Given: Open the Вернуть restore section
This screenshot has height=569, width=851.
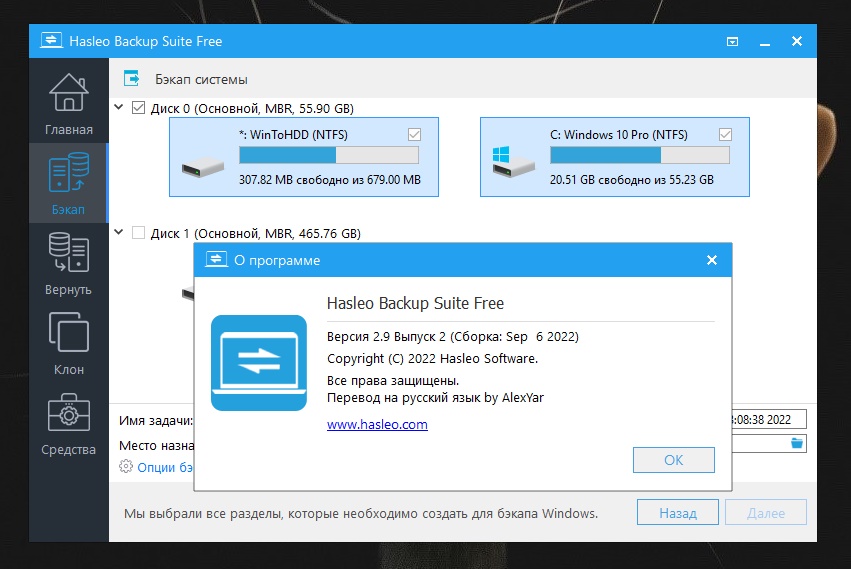Looking at the screenshot, I should [68, 263].
